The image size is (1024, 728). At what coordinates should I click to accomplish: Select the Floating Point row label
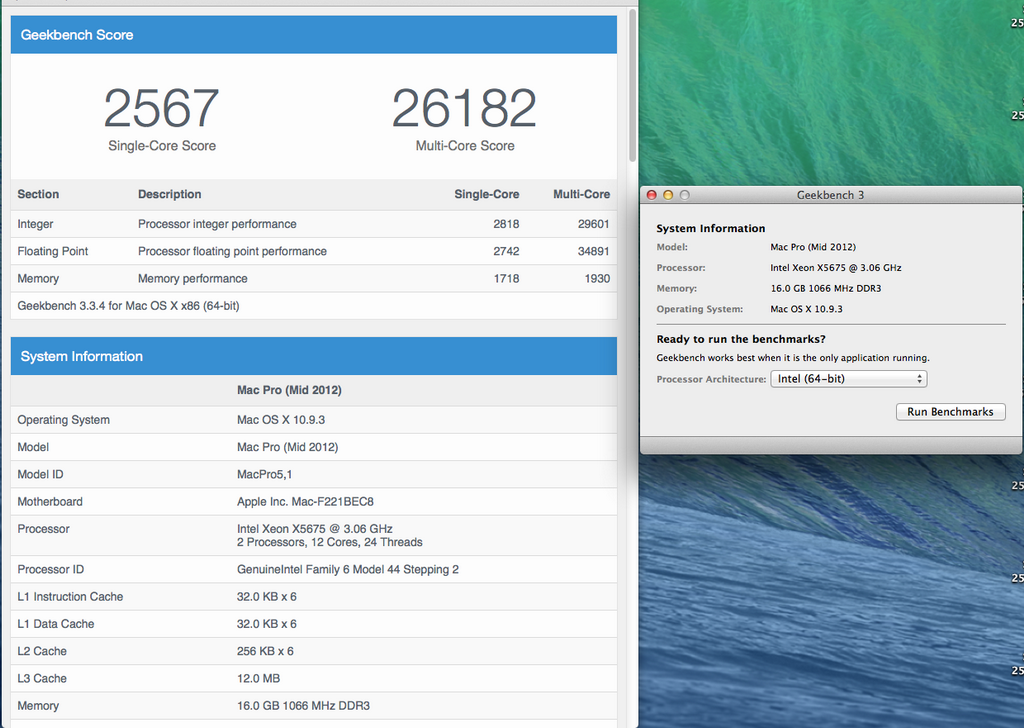(53, 251)
